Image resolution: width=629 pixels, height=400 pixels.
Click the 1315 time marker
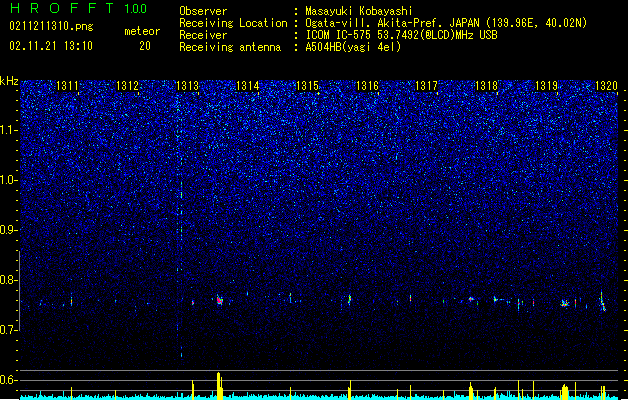tap(307, 86)
